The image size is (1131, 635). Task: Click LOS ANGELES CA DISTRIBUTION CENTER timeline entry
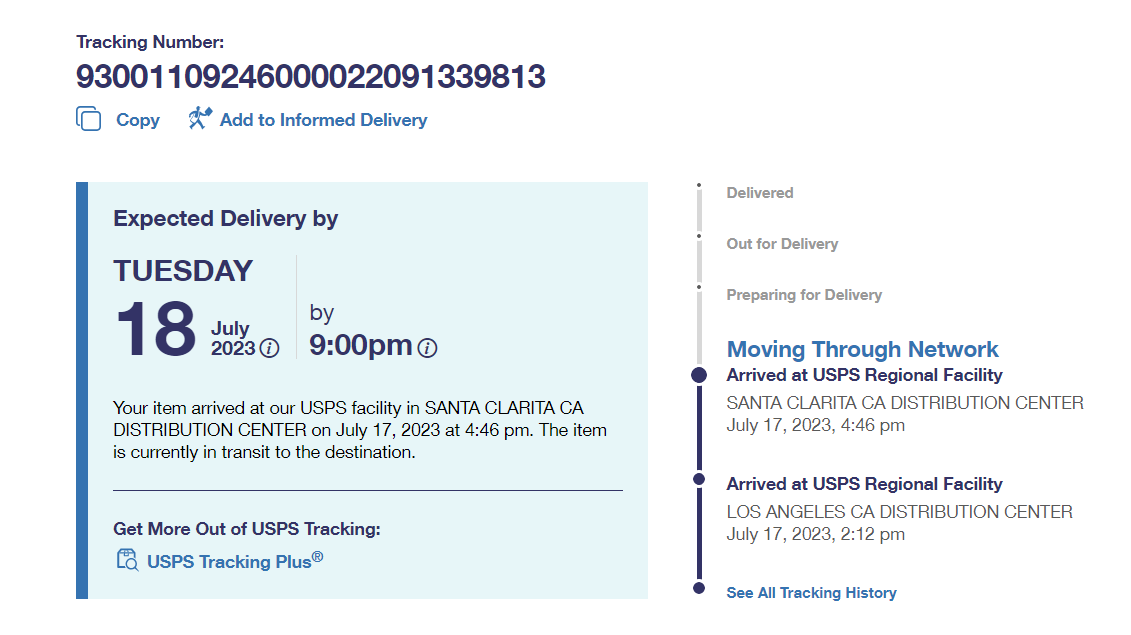click(899, 512)
